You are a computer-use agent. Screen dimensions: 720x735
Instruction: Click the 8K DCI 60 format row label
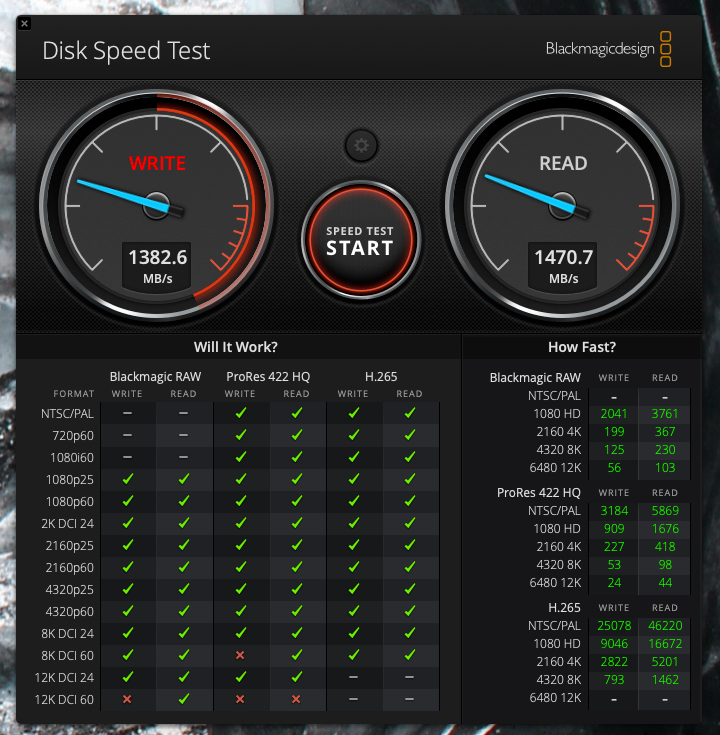(x=68, y=655)
